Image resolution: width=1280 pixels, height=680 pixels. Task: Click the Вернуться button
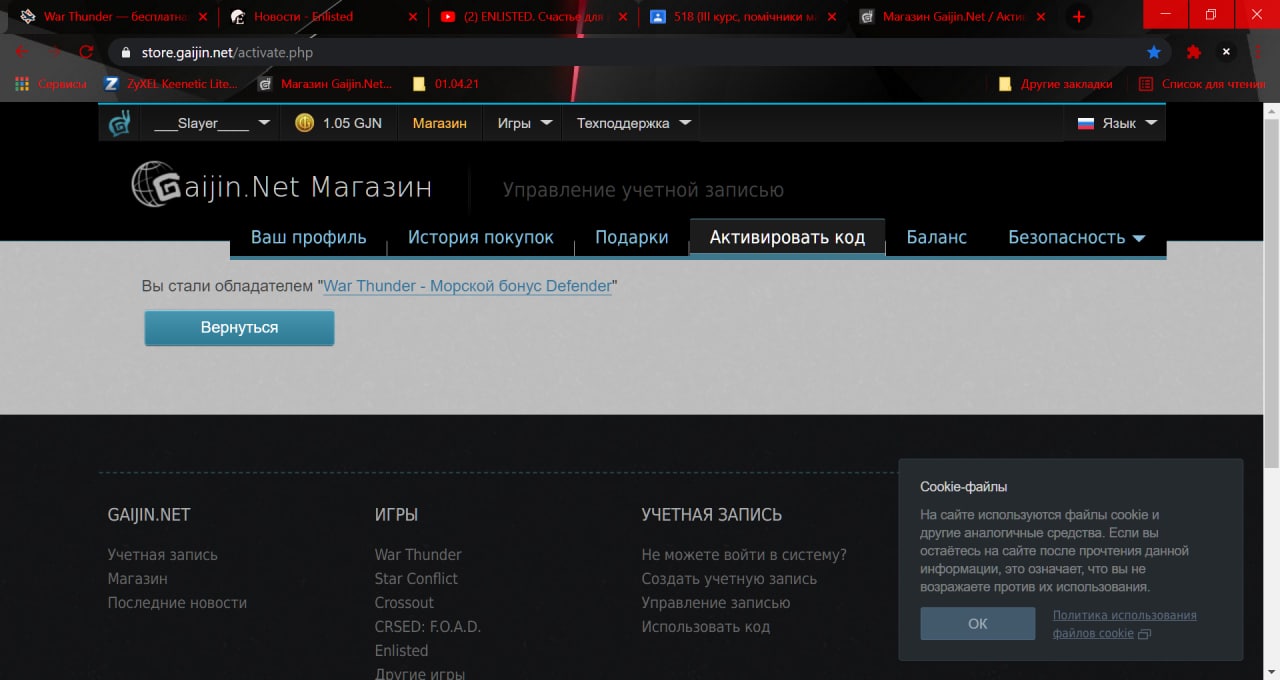(239, 328)
